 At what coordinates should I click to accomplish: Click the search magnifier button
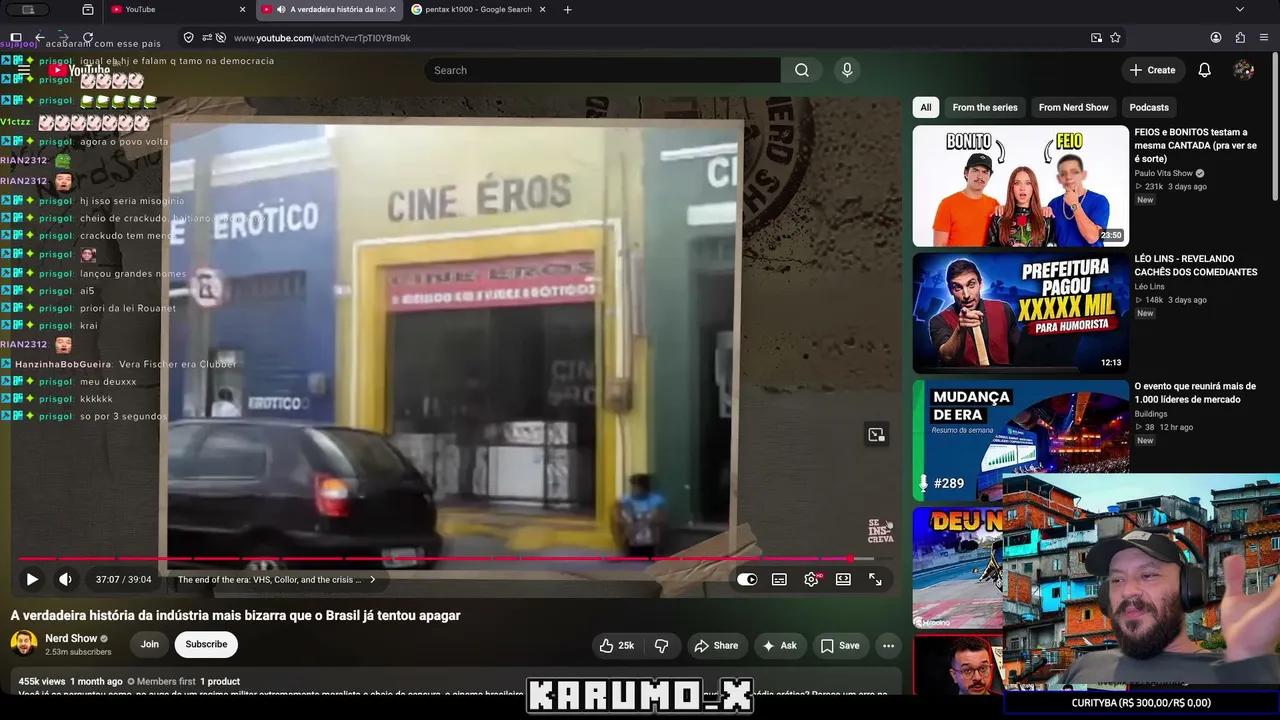click(x=802, y=70)
